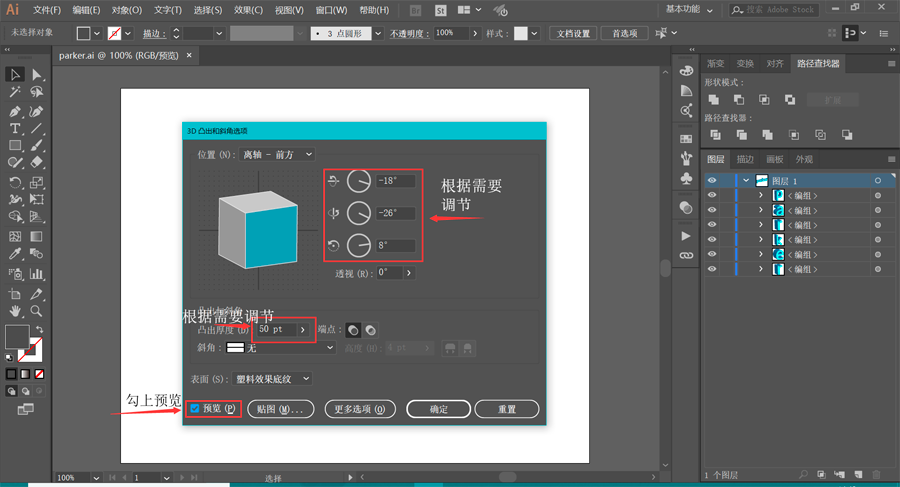Viewport: 900px width, 487px height.
Task: Select the Magic Wand tool
Action: (15, 92)
